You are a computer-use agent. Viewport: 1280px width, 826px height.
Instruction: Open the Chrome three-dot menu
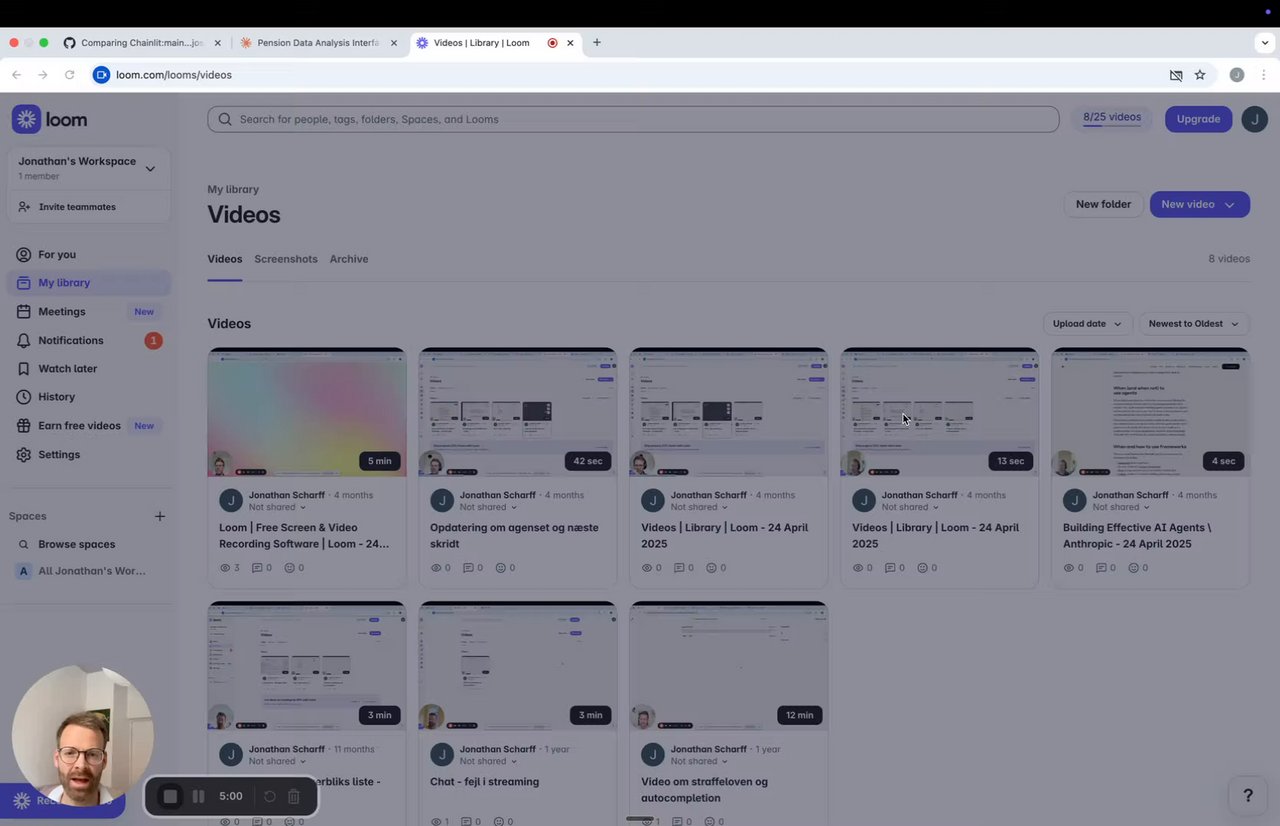coord(1264,75)
